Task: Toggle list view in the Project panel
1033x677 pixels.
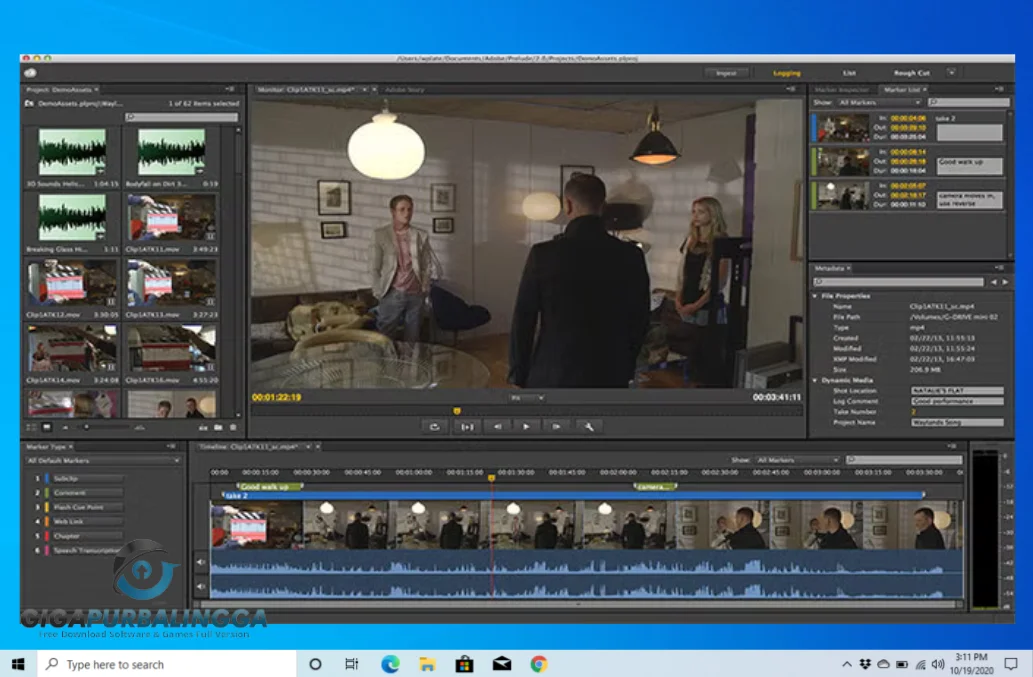Action: [x=31, y=426]
